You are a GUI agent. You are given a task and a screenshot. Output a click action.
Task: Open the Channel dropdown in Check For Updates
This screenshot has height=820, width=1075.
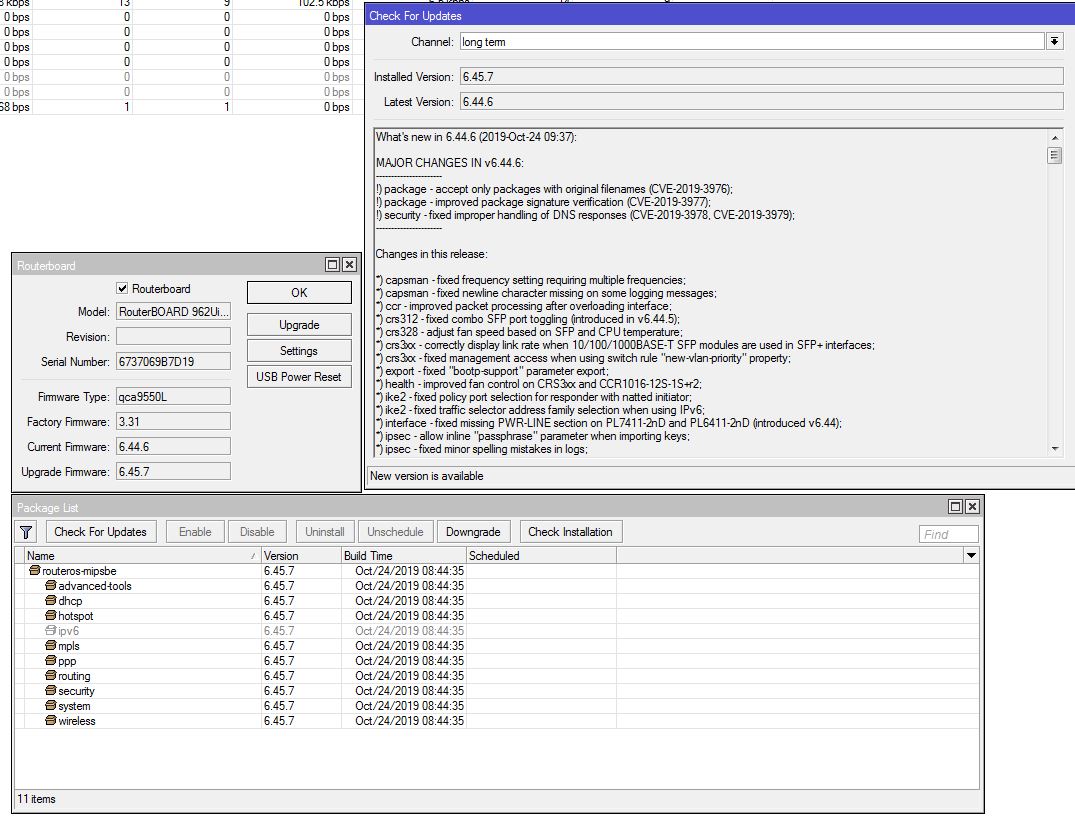[x=1054, y=42]
